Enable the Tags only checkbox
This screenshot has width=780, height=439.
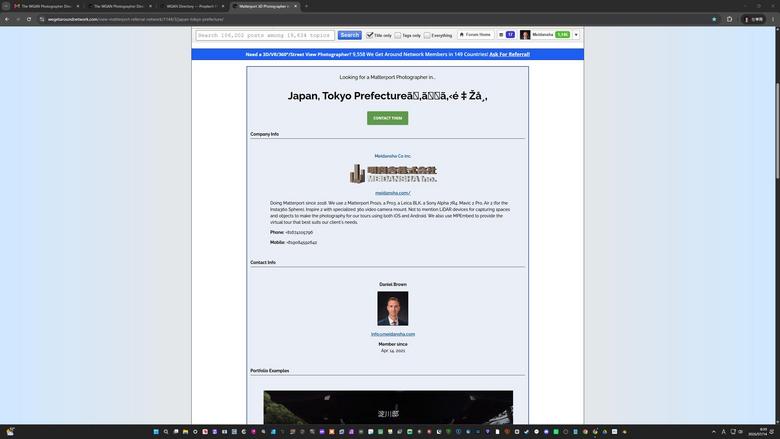397,35
